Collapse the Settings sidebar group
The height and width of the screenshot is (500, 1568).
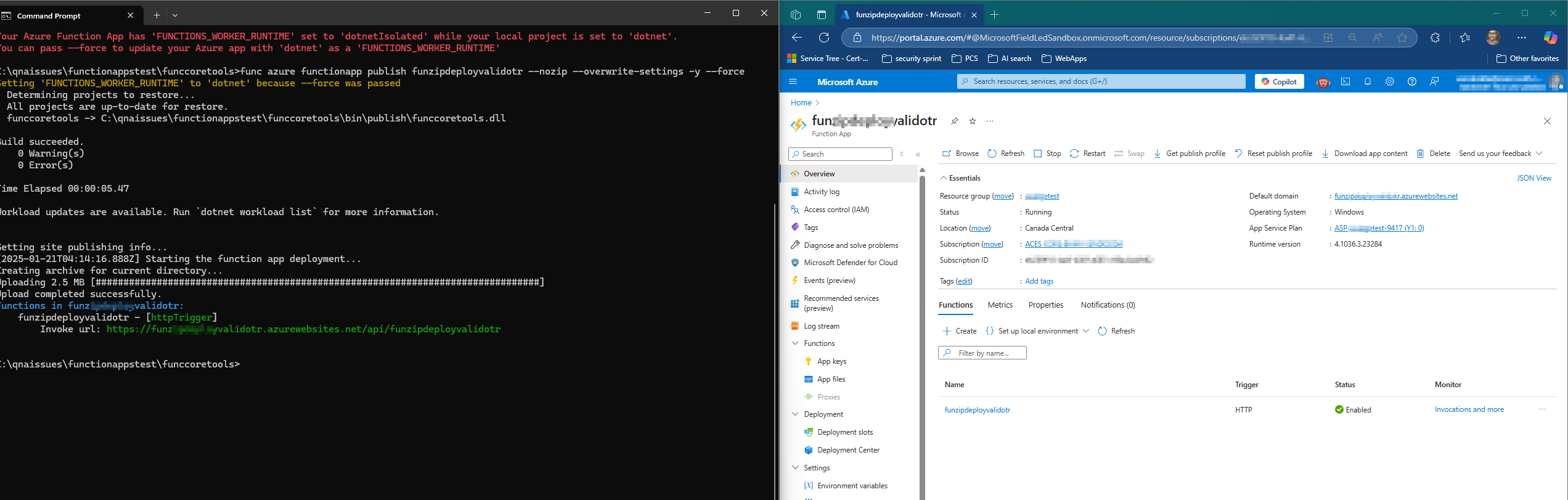coord(794,468)
